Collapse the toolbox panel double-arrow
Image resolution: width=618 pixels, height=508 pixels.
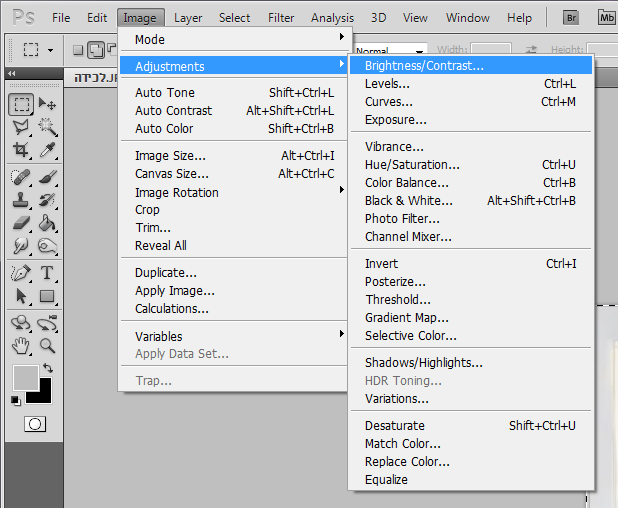click(x=12, y=73)
